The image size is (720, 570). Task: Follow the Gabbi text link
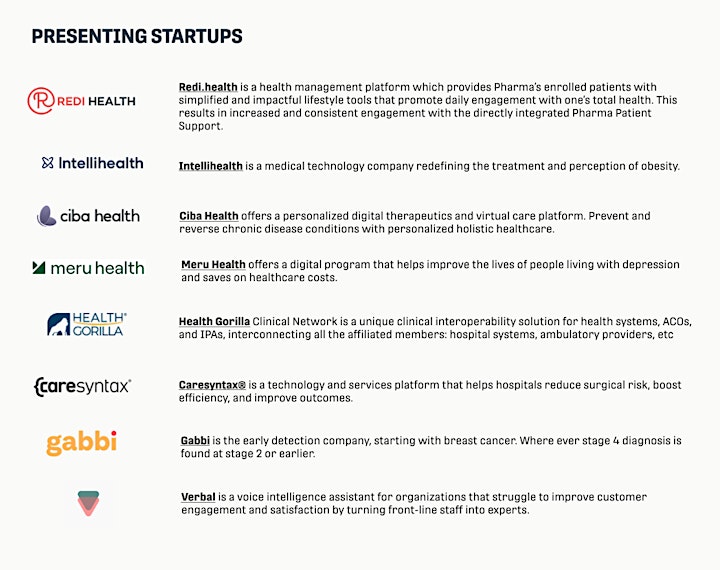[x=195, y=440]
